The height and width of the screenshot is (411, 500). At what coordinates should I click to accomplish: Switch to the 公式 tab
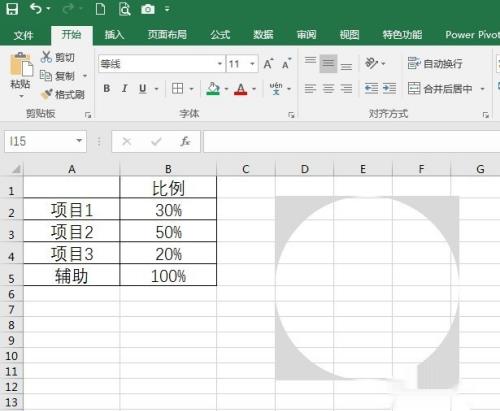[x=220, y=35]
